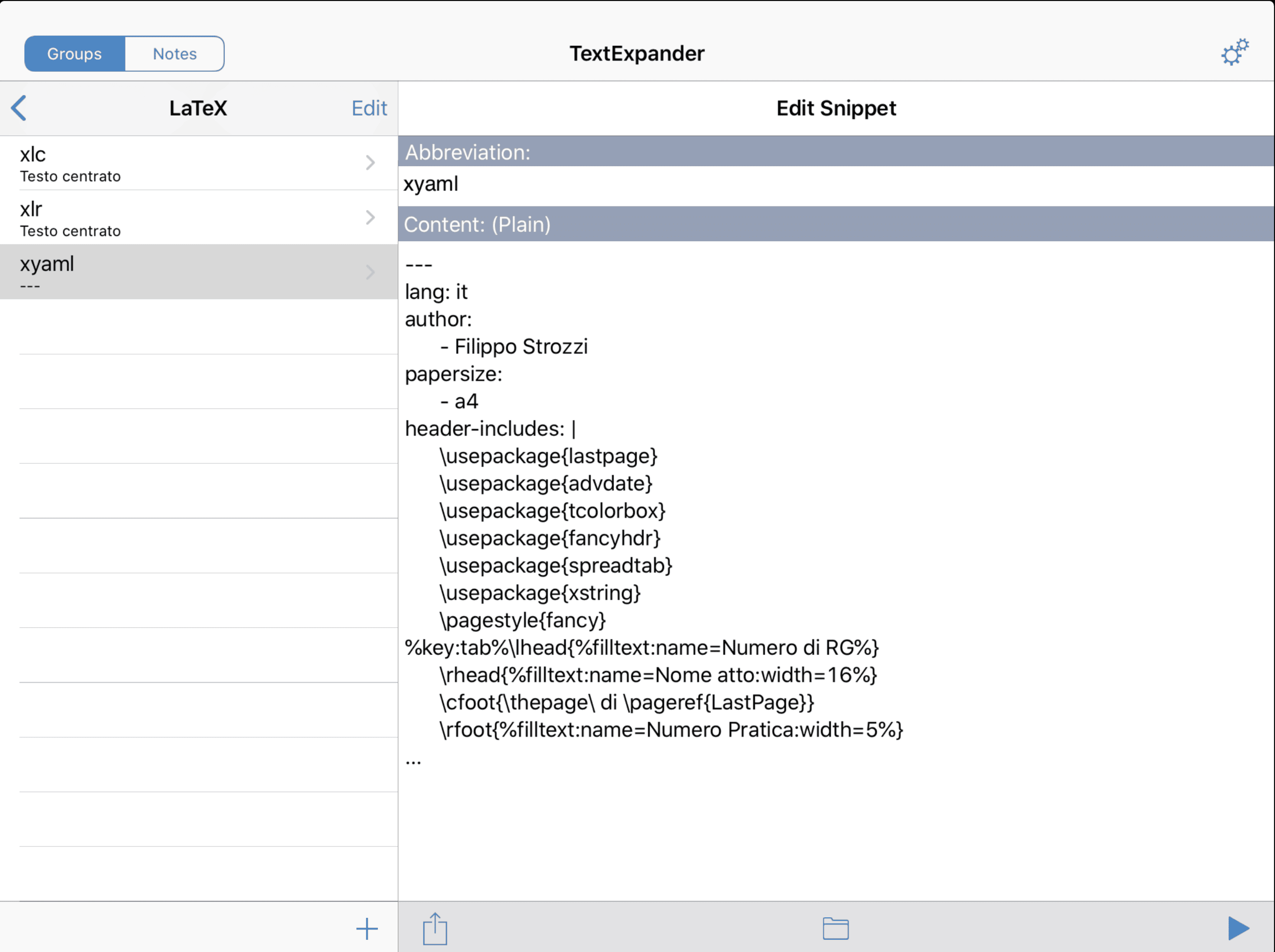Click \pagestyle{fancy} line
The width and height of the screenshot is (1275, 952).
[523, 620]
